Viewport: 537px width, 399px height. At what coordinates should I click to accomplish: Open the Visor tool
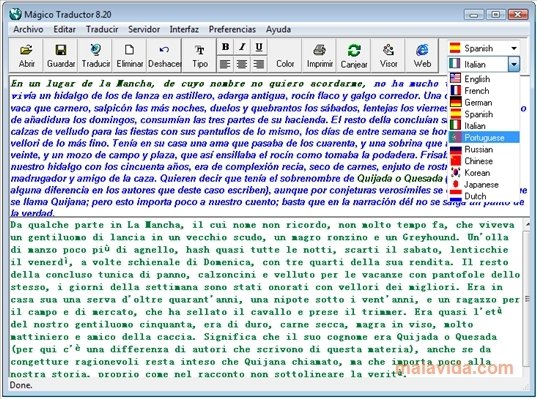(388, 55)
